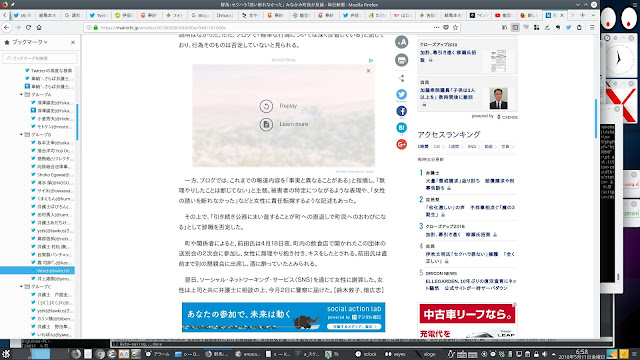Open the rank 1 弁護士 article link
Viewport: 640px width, 360px height.
point(470,184)
